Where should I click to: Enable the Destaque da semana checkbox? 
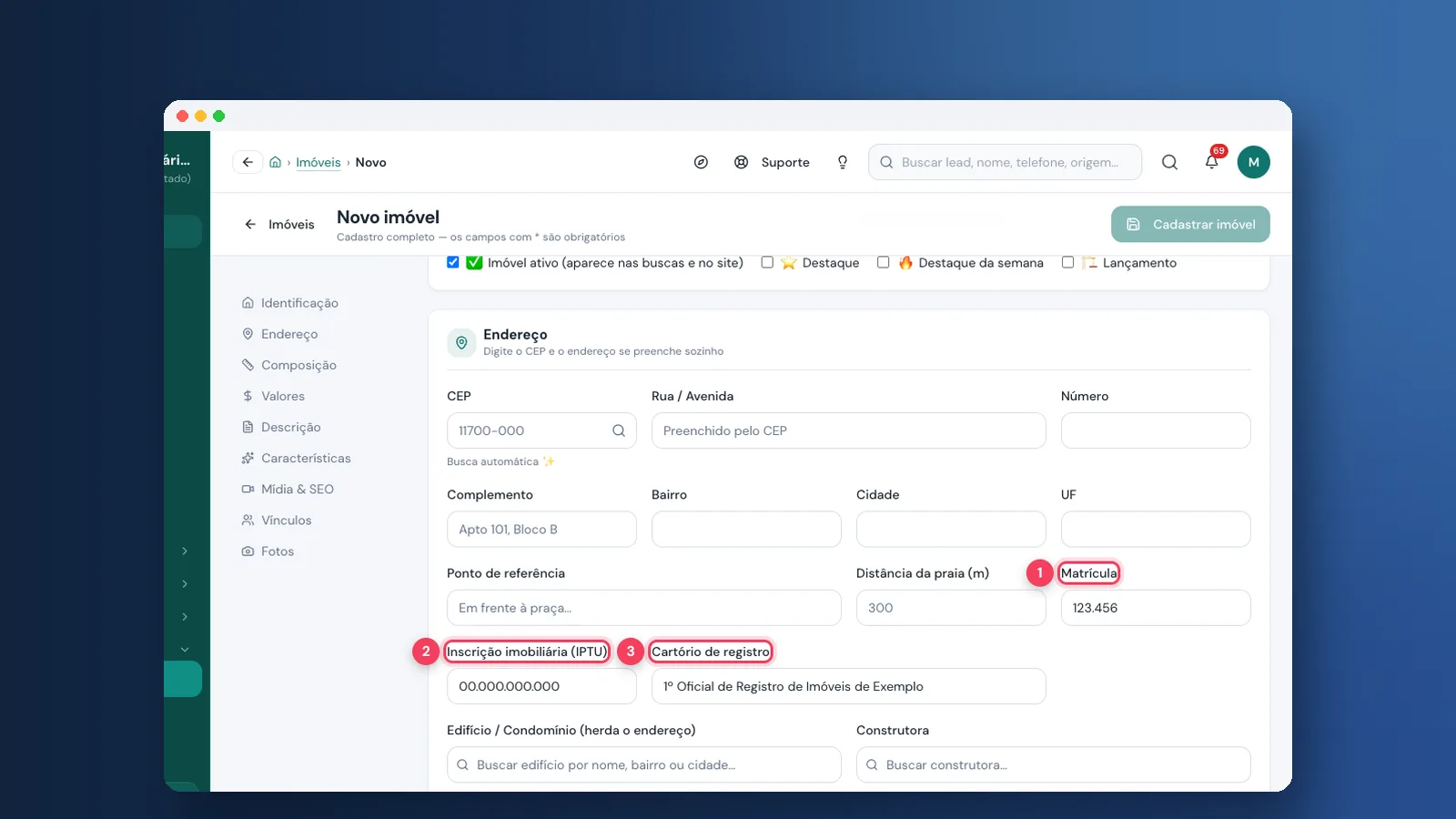point(883,262)
